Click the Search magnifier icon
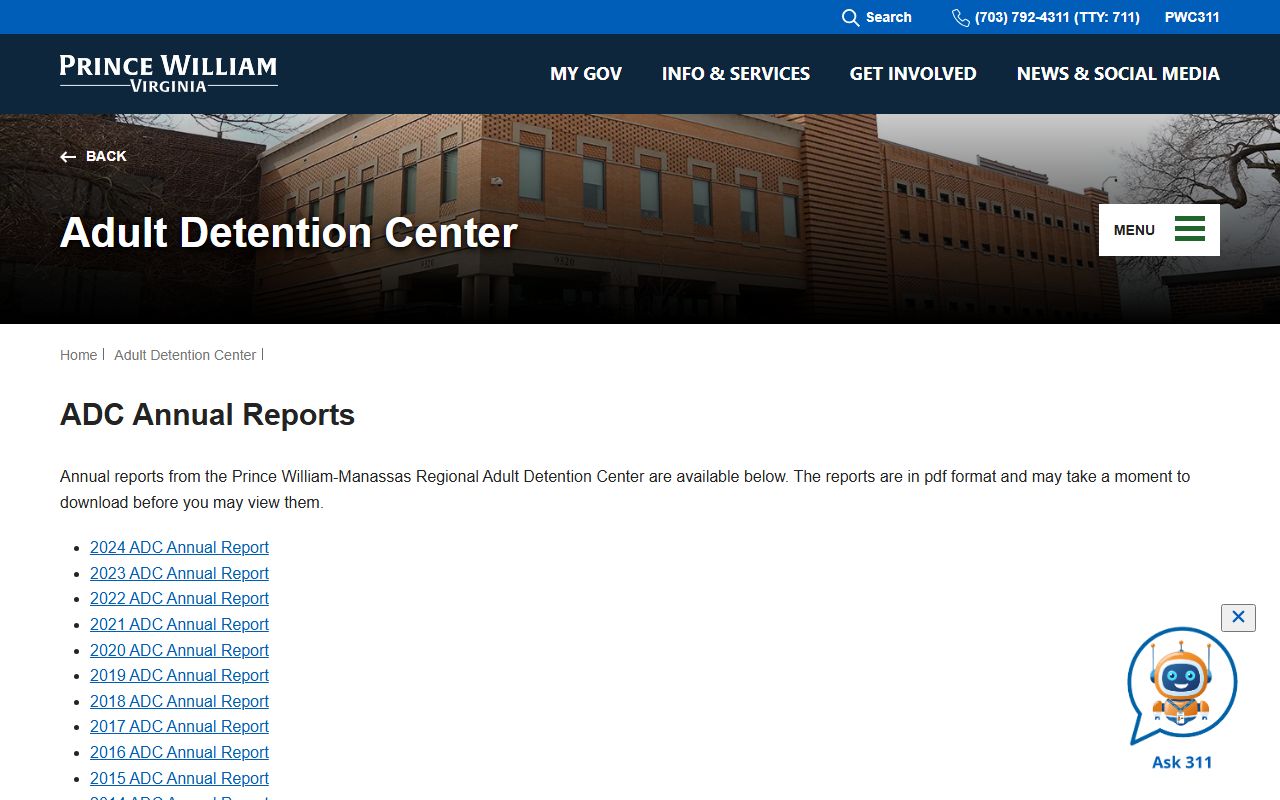This screenshot has width=1280, height=800. click(x=851, y=18)
